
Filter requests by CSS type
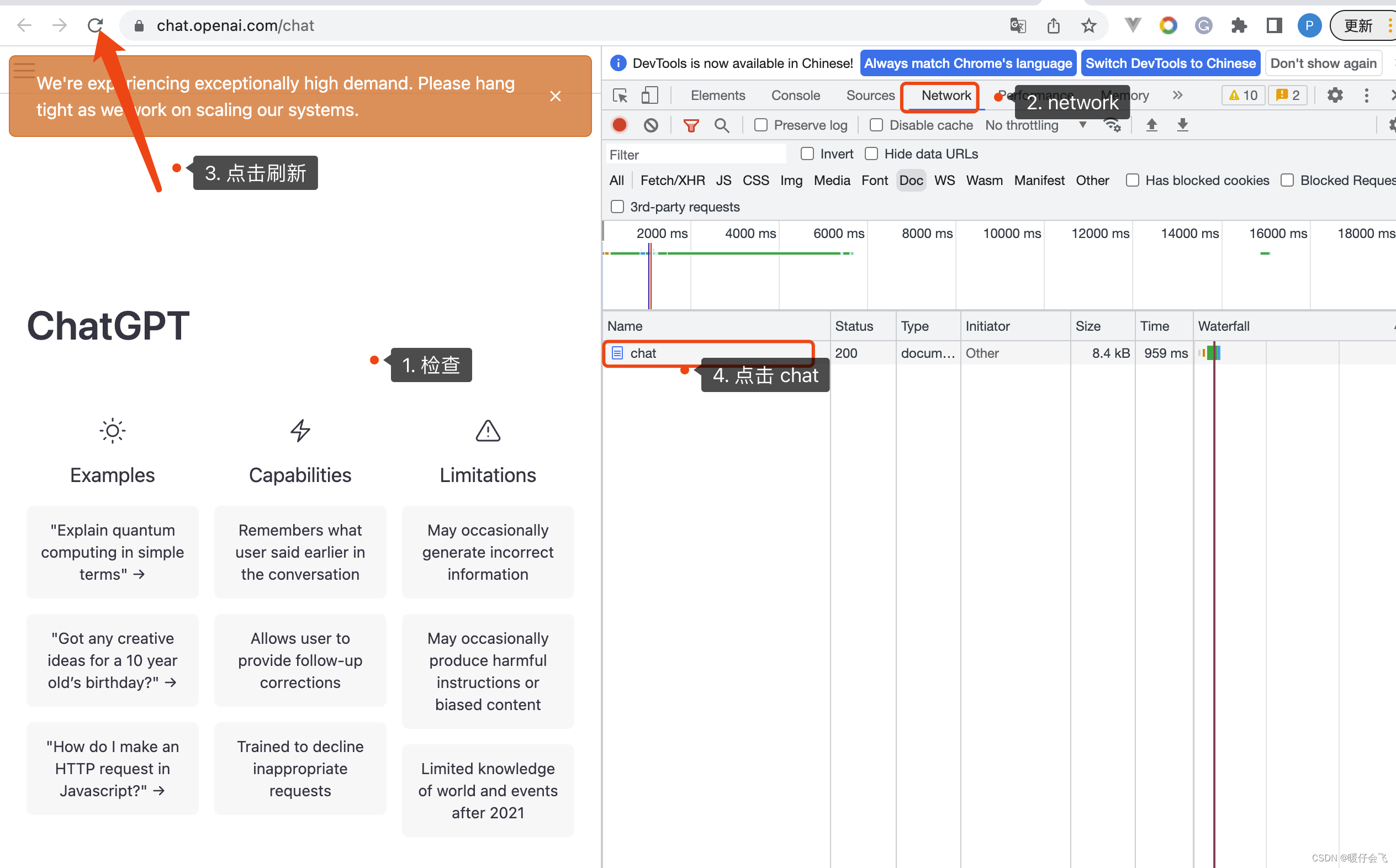pyautogui.click(x=755, y=180)
